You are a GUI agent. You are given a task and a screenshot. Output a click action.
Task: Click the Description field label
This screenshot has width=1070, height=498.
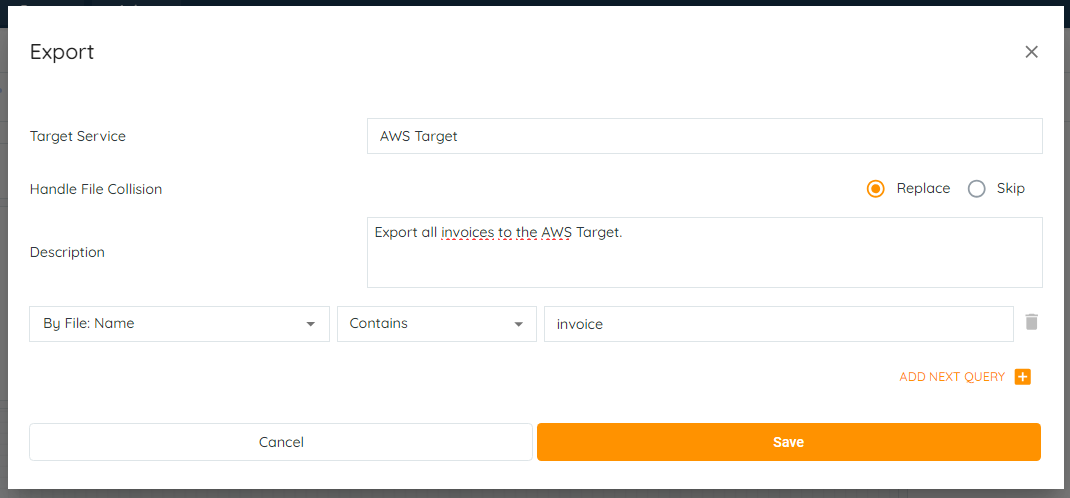pyautogui.click(x=67, y=252)
